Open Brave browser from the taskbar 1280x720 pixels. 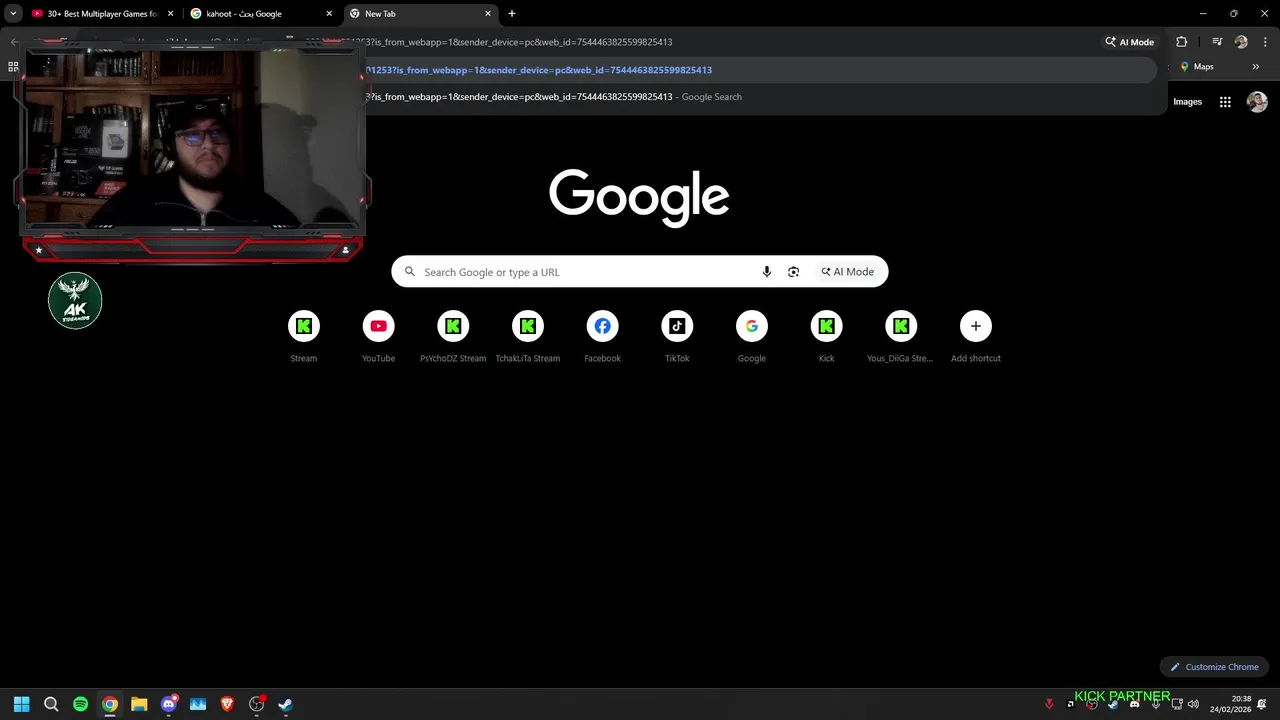tap(227, 704)
